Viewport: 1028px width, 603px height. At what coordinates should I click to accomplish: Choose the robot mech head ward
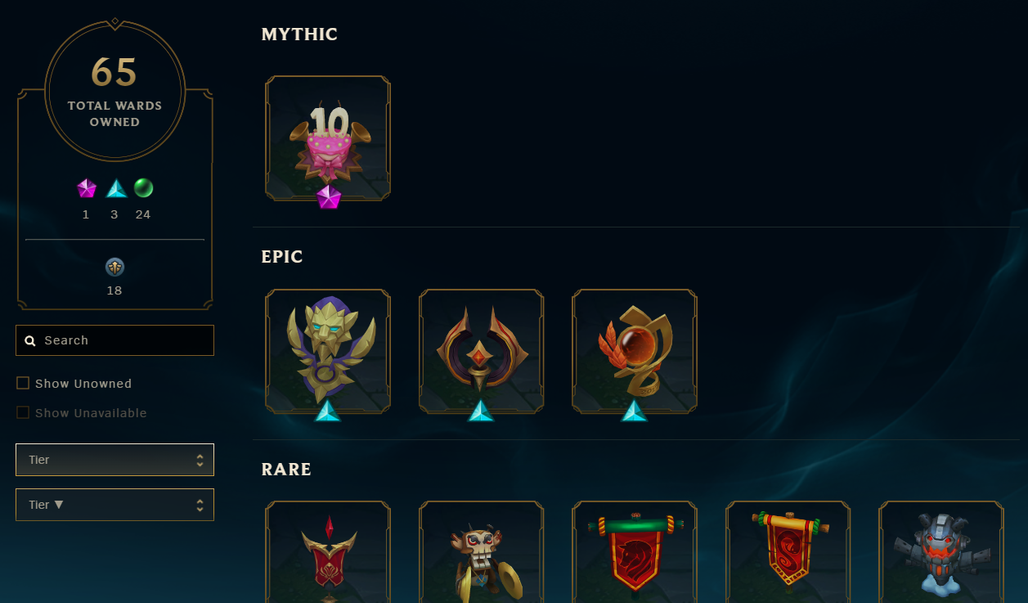pyautogui.click(x=941, y=552)
